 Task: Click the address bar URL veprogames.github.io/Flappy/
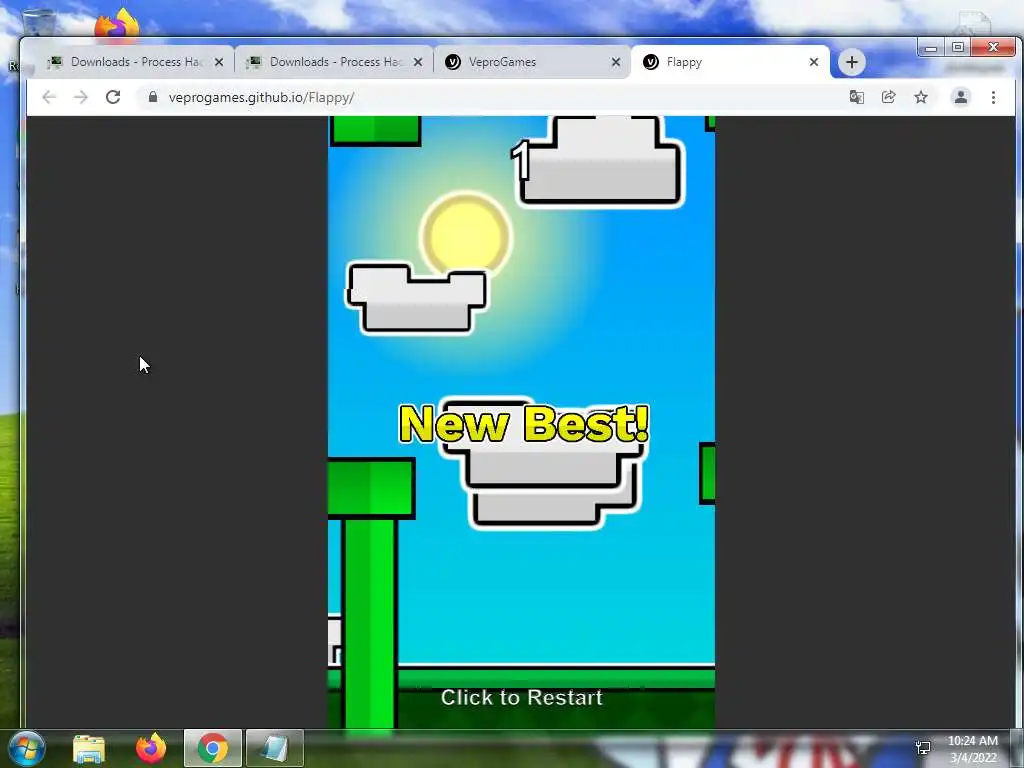pos(261,97)
